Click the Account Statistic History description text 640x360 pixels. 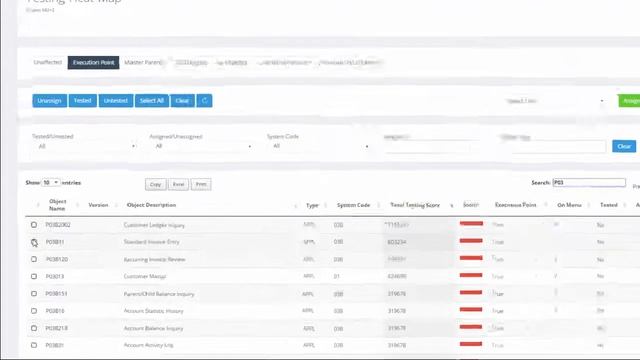[x=153, y=311]
